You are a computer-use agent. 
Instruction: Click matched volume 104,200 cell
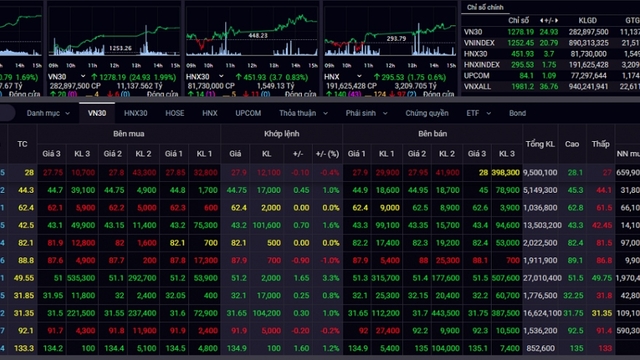pyautogui.click(x=267, y=313)
